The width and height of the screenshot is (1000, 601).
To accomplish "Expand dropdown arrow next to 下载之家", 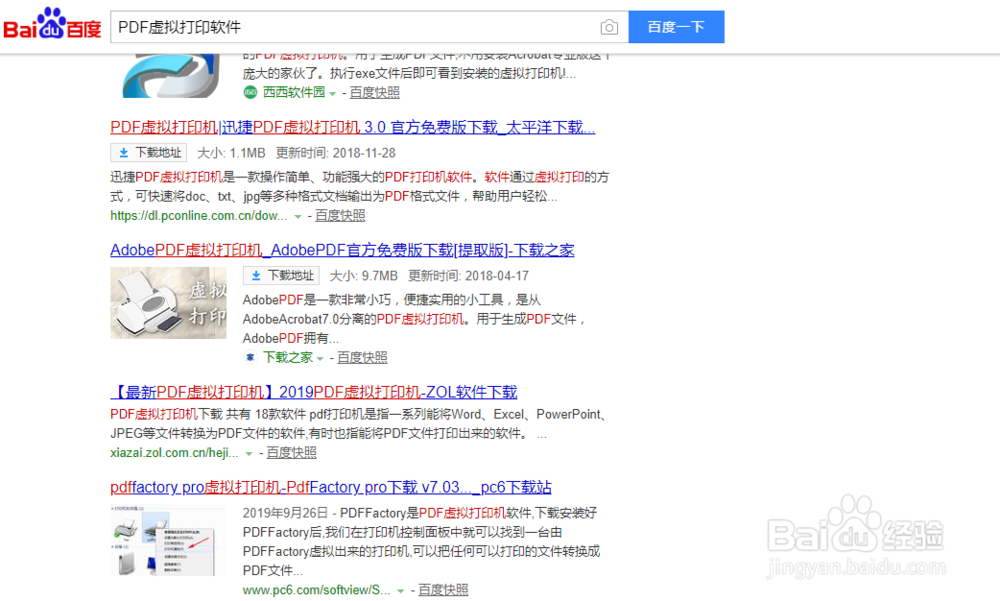I will (320, 359).
